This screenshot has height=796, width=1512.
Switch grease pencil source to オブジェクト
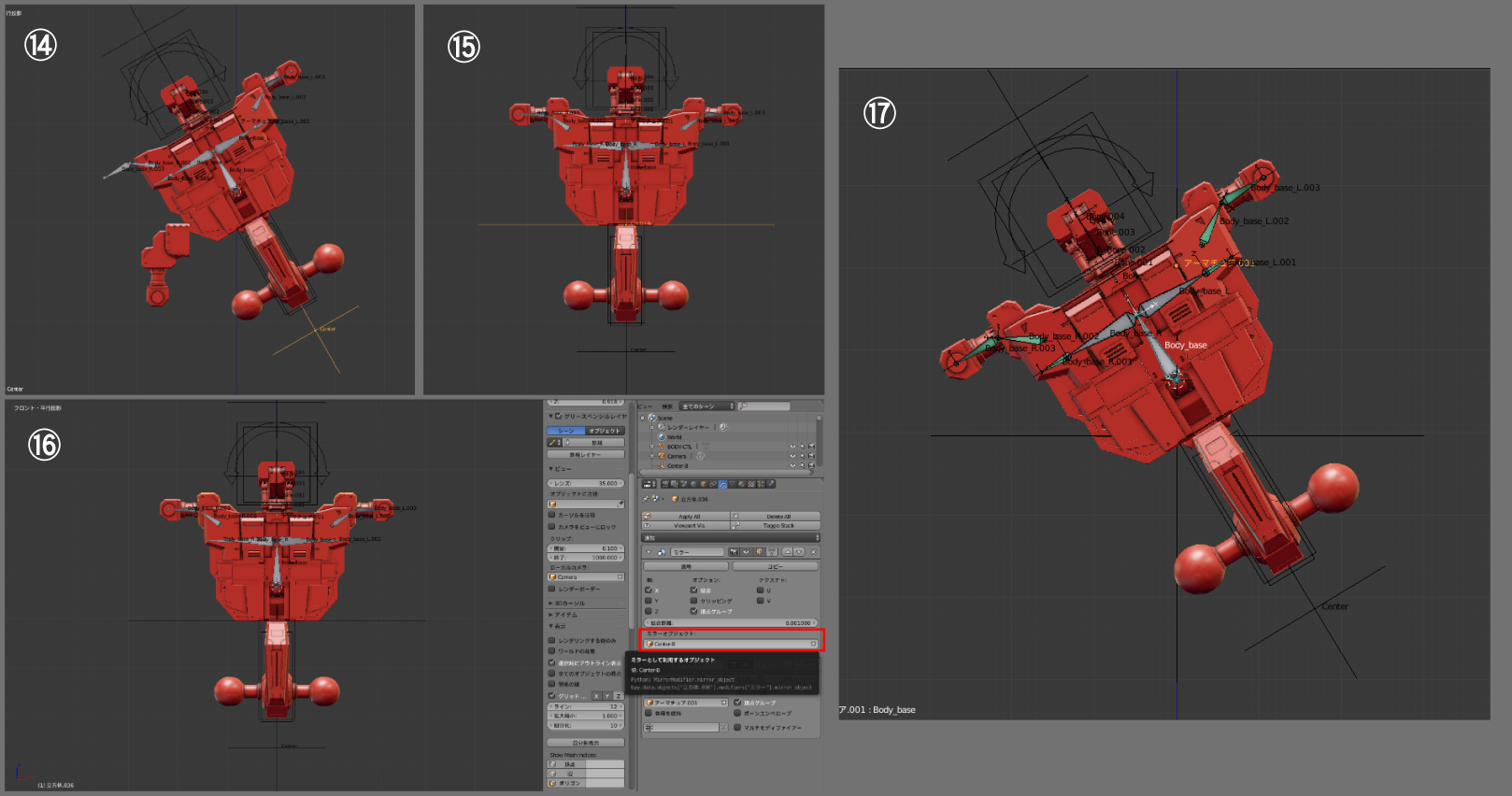605,431
